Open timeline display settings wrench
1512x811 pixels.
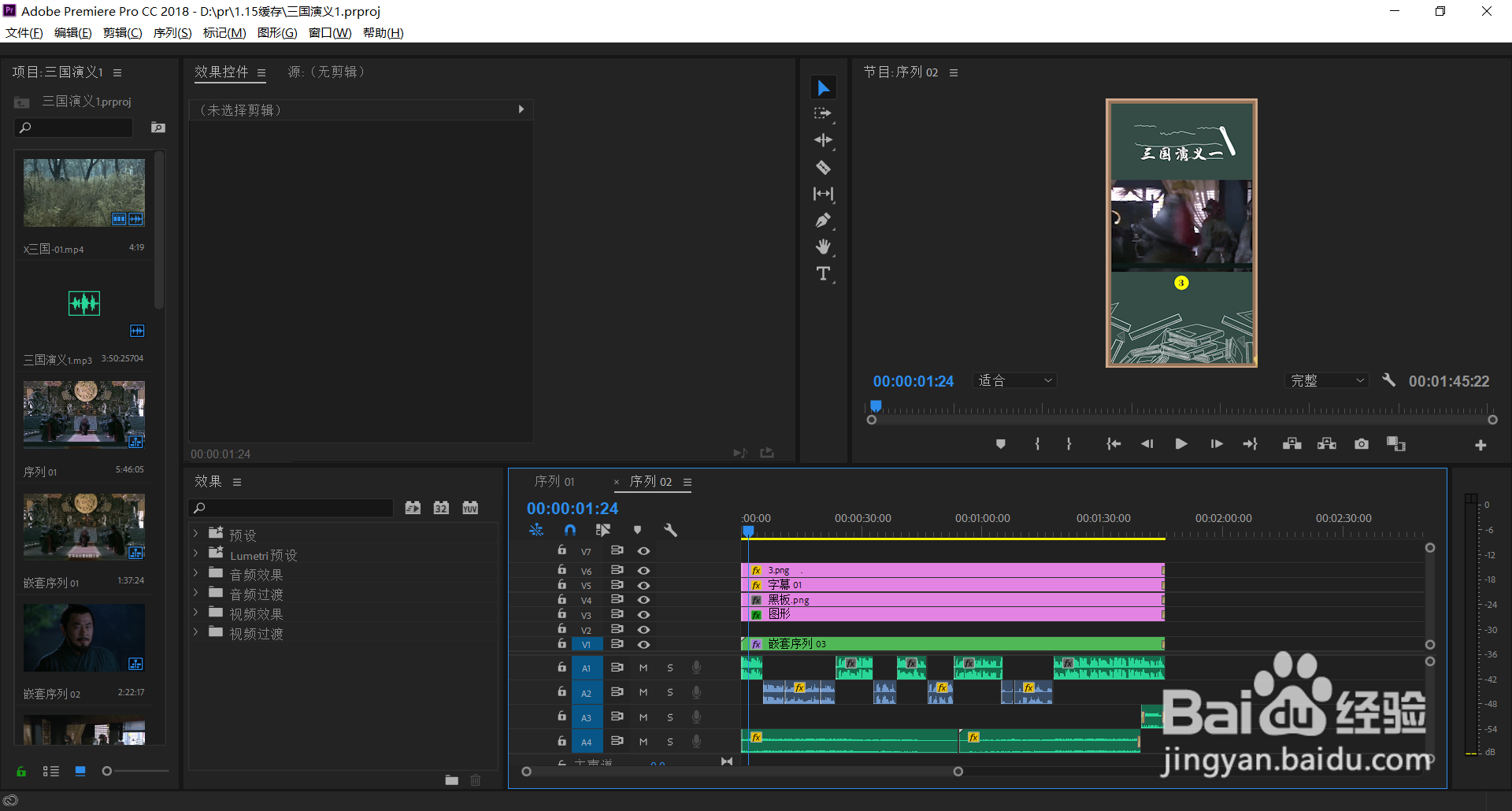coord(671,530)
